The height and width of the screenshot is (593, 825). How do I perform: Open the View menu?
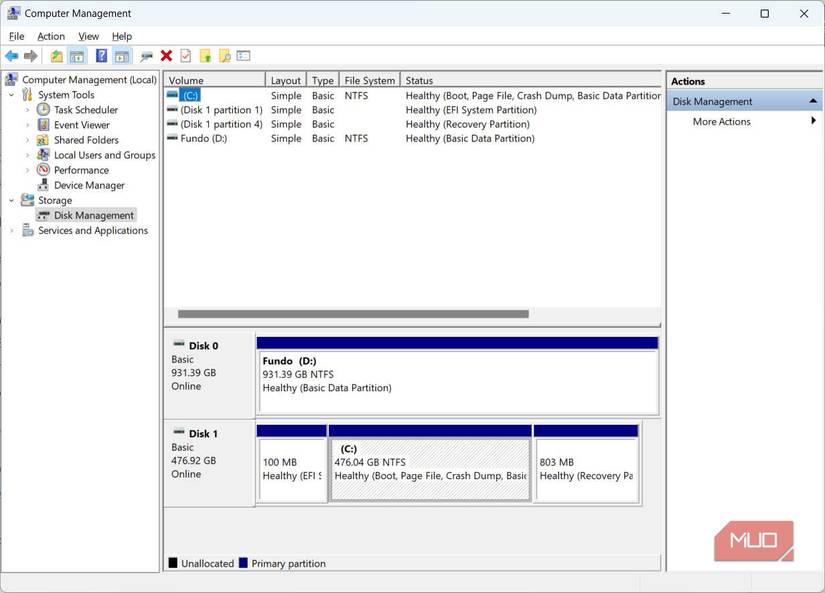[88, 36]
